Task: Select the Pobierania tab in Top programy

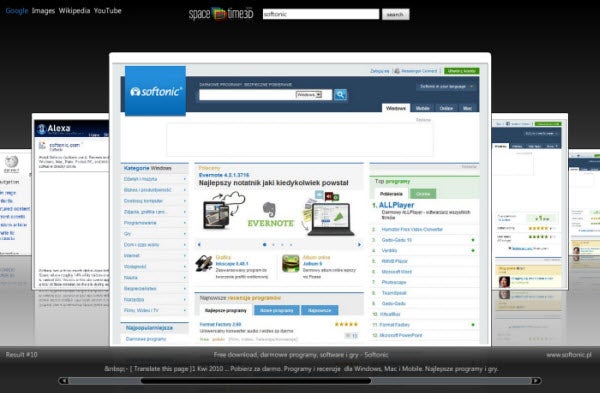Action: pos(391,194)
